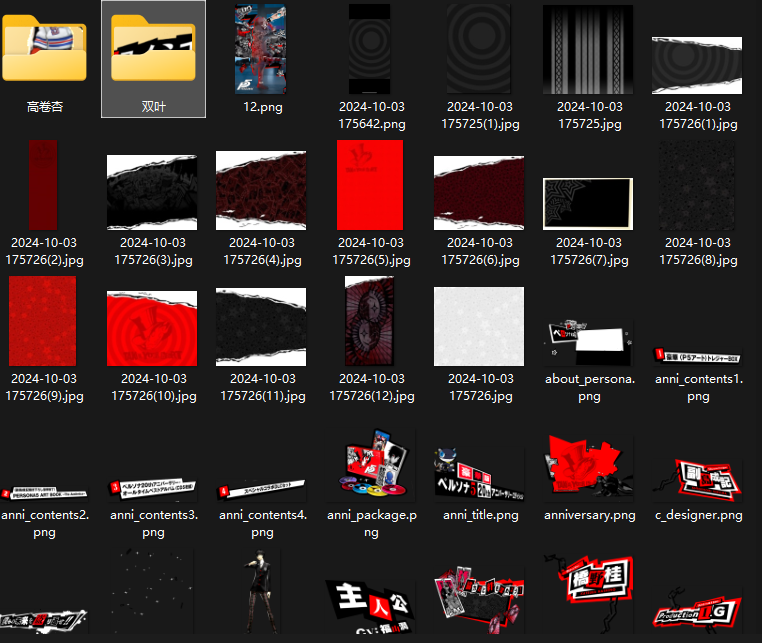Viewport: 762px width, 643px height.
Task: Click the light gray 2024-10-03 175726.jpg file
Action: pyautogui.click(x=479, y=325)
